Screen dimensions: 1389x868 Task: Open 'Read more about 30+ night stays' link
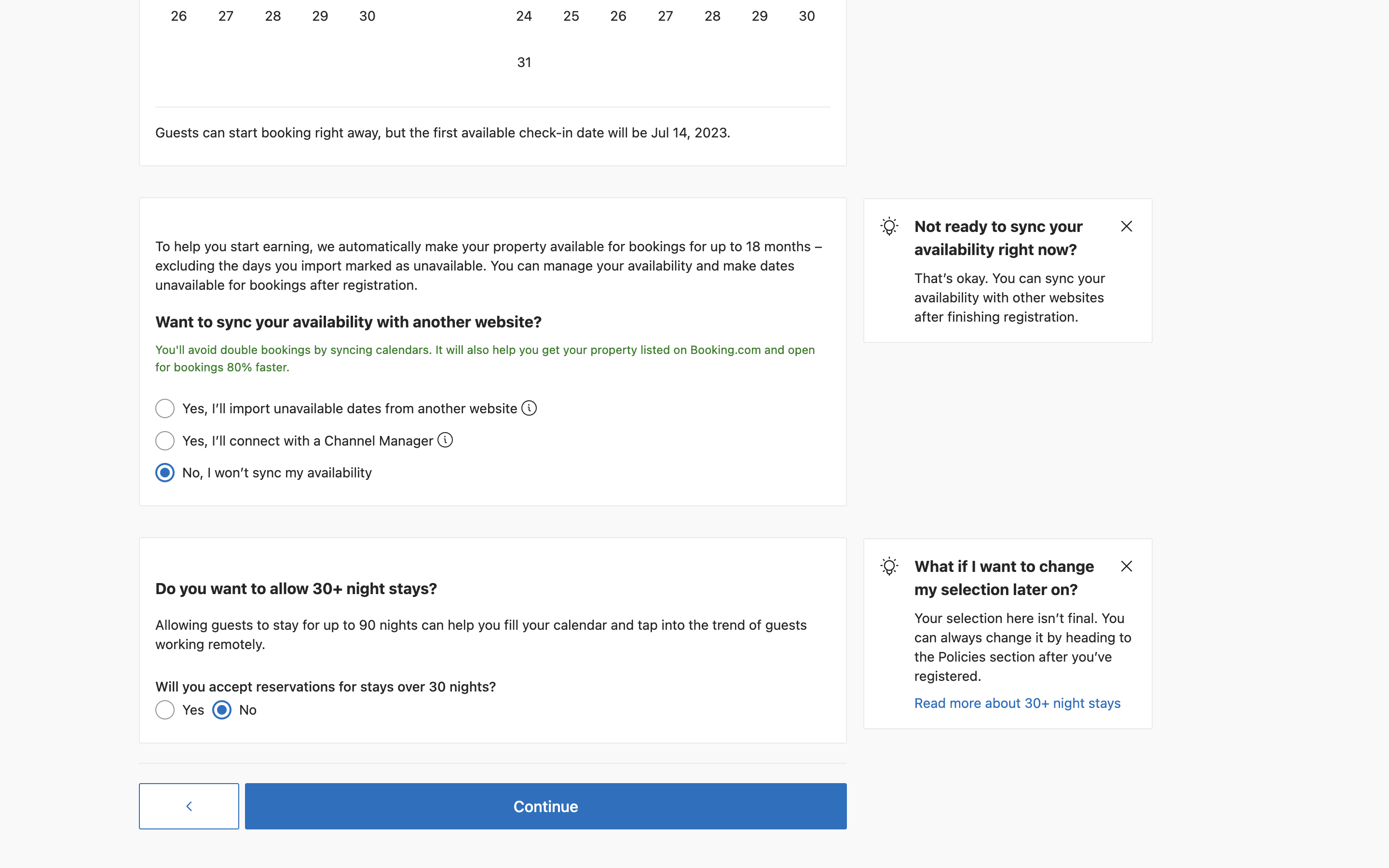tap(1017, 703)
